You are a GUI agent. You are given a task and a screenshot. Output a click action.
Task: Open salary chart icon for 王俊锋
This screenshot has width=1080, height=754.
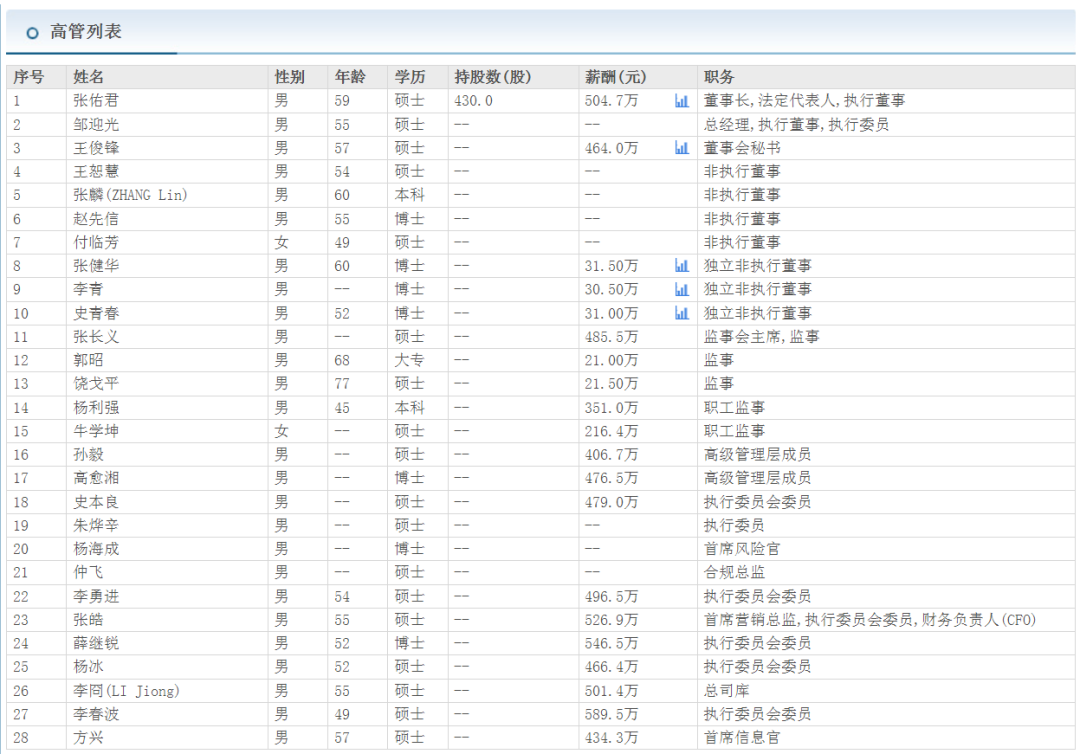681,148
